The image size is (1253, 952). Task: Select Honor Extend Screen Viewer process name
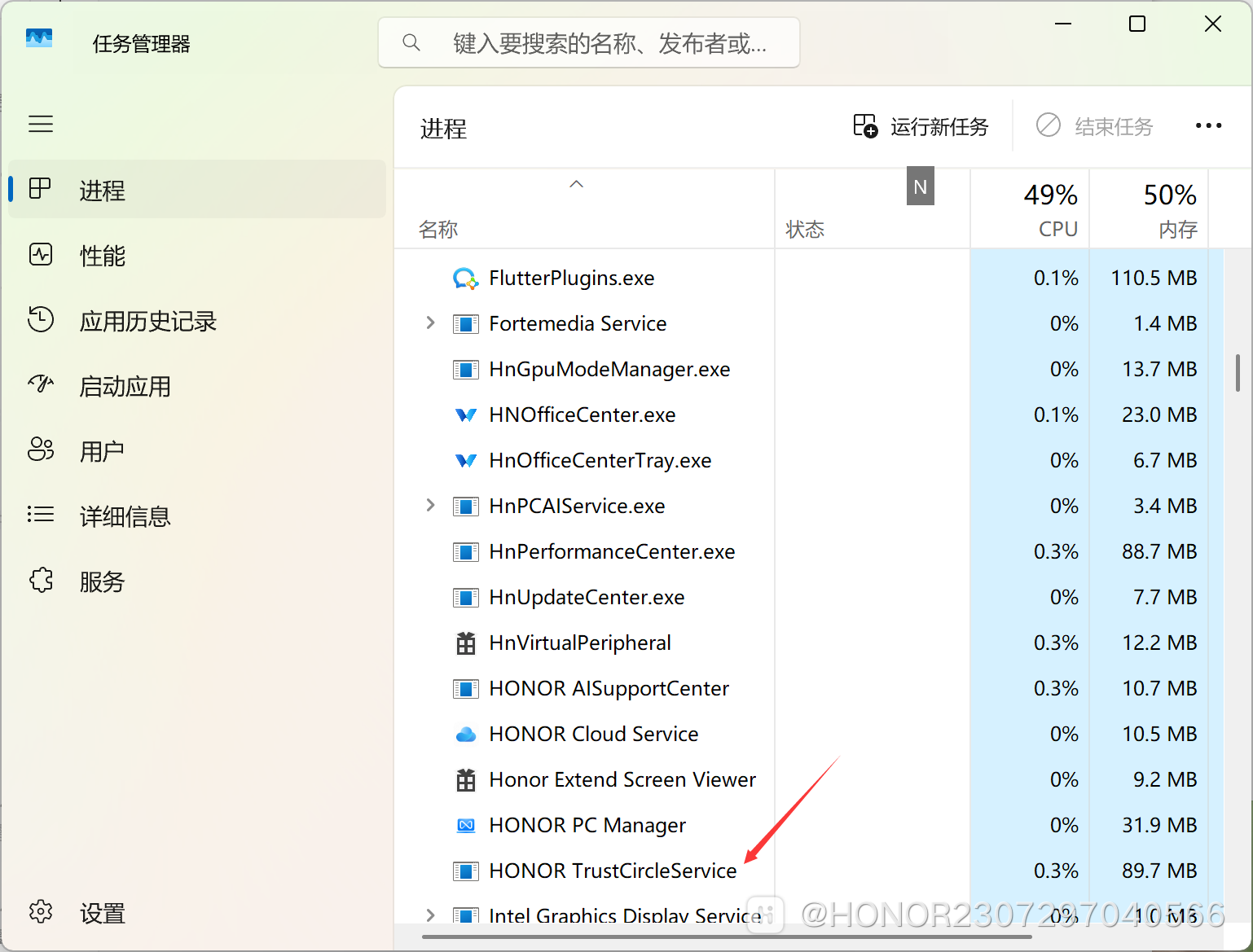622,780
